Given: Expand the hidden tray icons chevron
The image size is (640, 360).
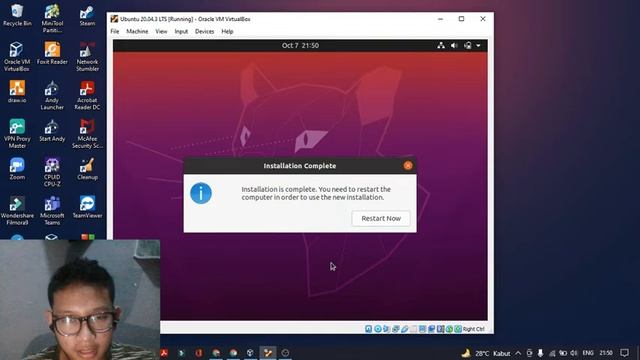Looking at the screenshot, I should tap(518, 353).
